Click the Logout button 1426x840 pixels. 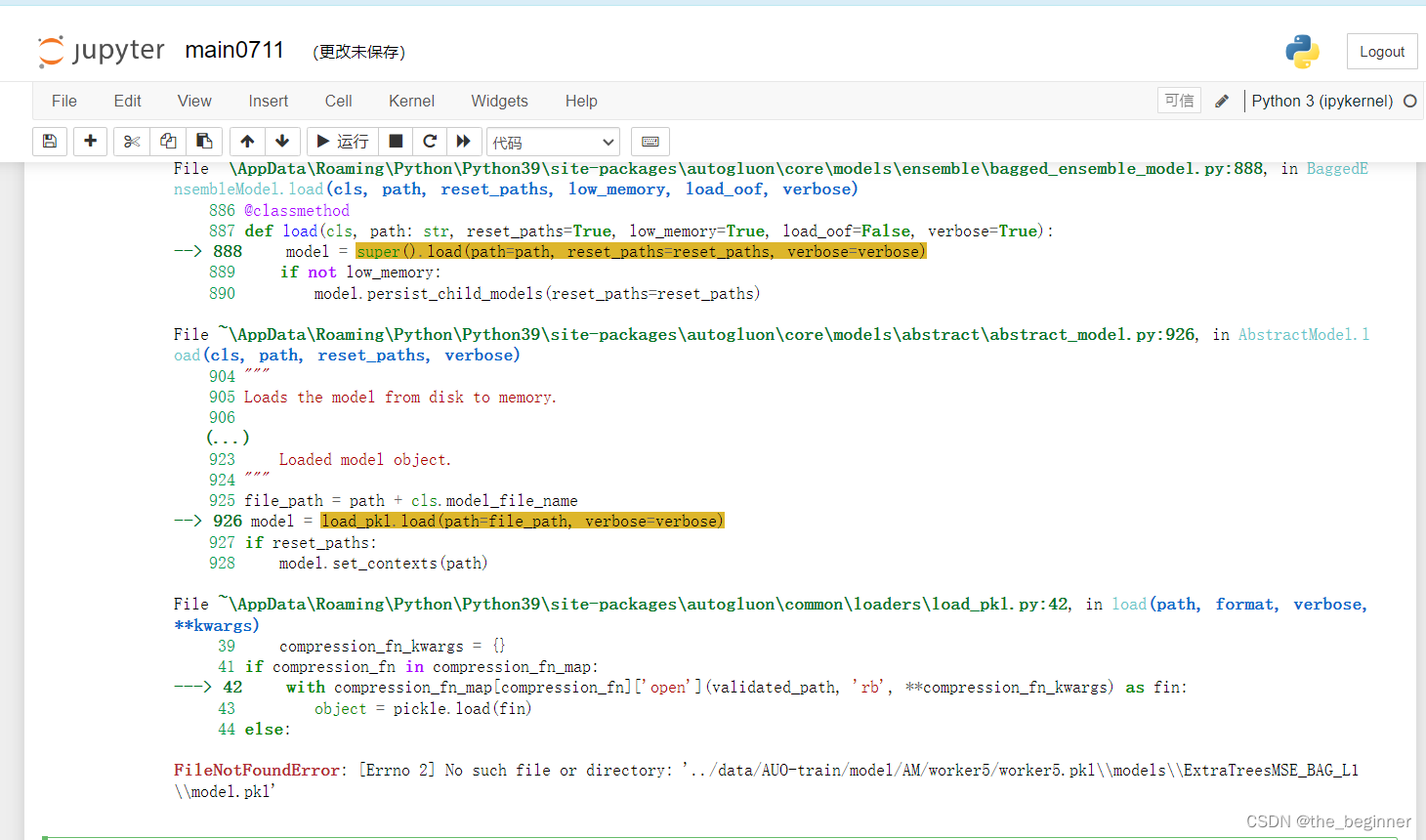point(1382,51)
